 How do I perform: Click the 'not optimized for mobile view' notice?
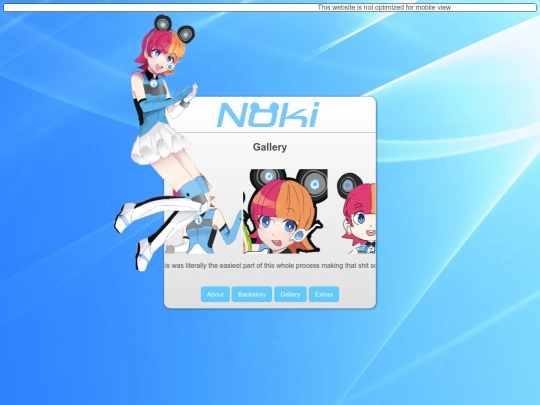point(384,7)
